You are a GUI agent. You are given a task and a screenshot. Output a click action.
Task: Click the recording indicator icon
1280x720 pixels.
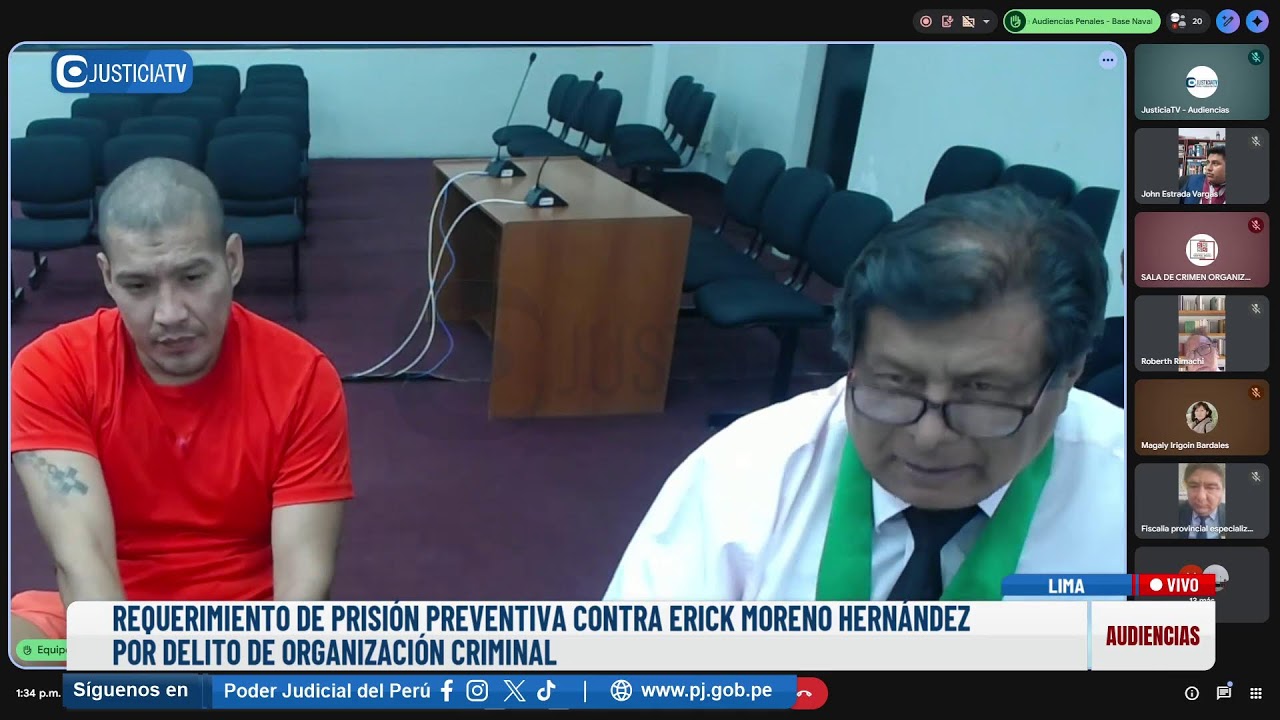pyautogui.click(x=926, y=21)
